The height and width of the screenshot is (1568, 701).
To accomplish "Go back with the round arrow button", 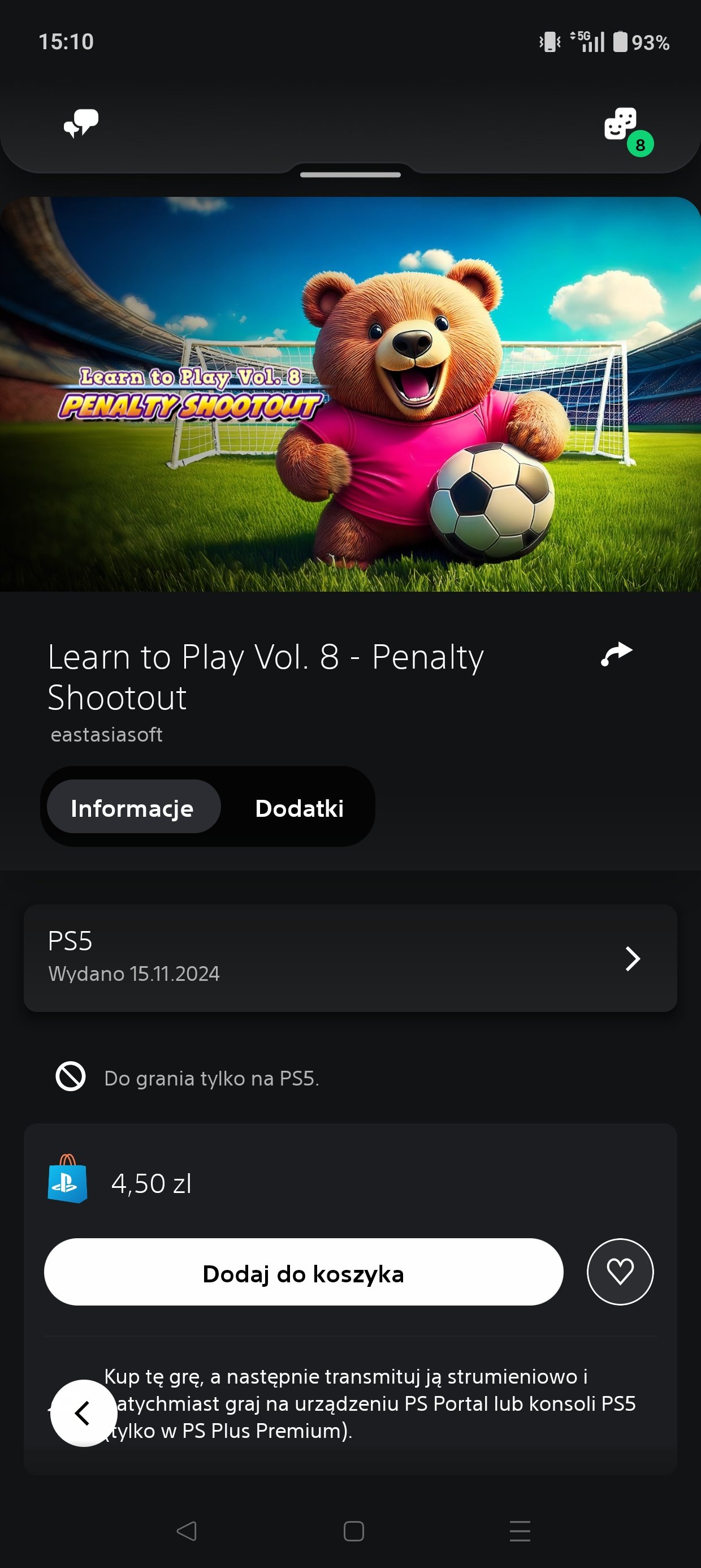I will click(x=83, y=1413).
